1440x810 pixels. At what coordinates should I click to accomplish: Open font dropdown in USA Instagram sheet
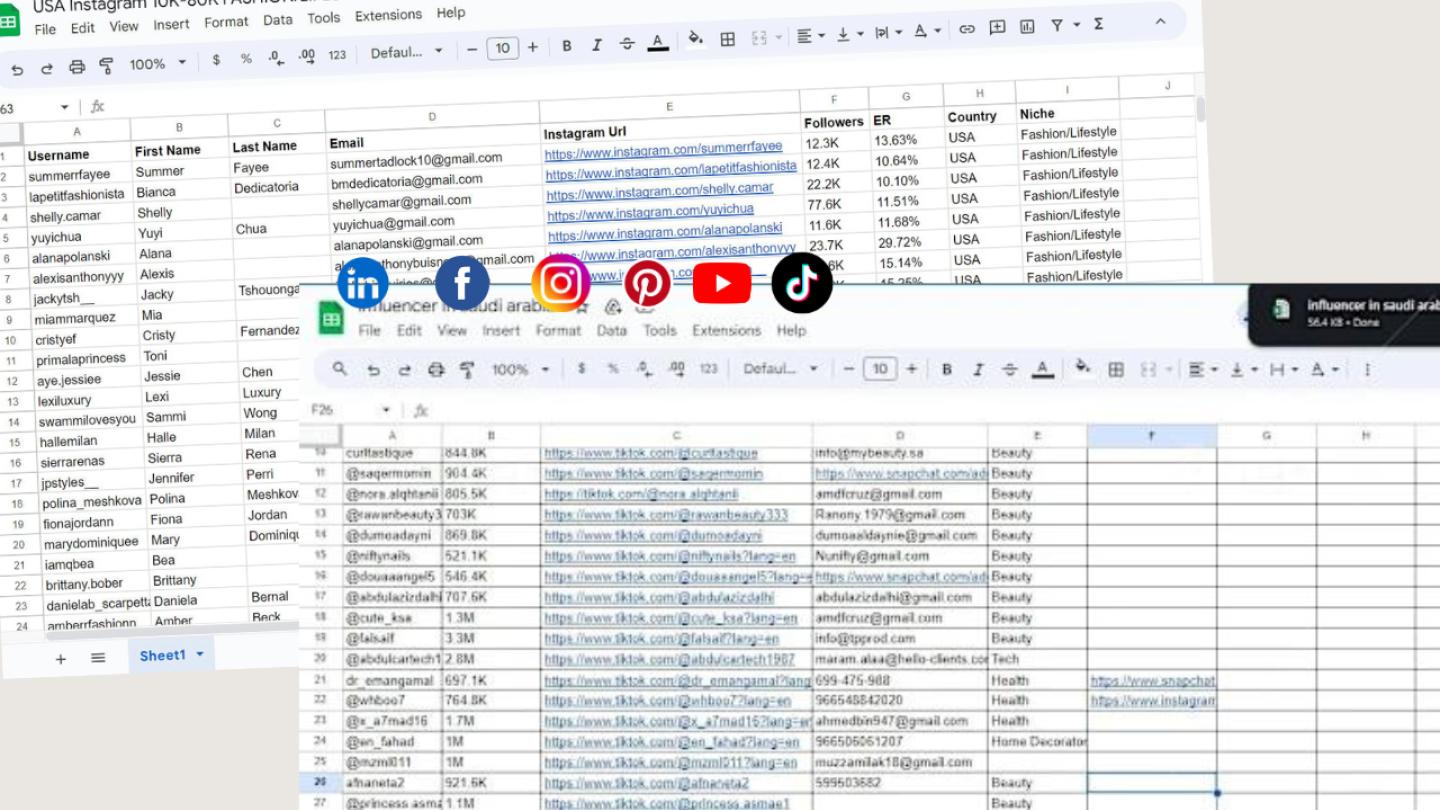pos(405,52)
